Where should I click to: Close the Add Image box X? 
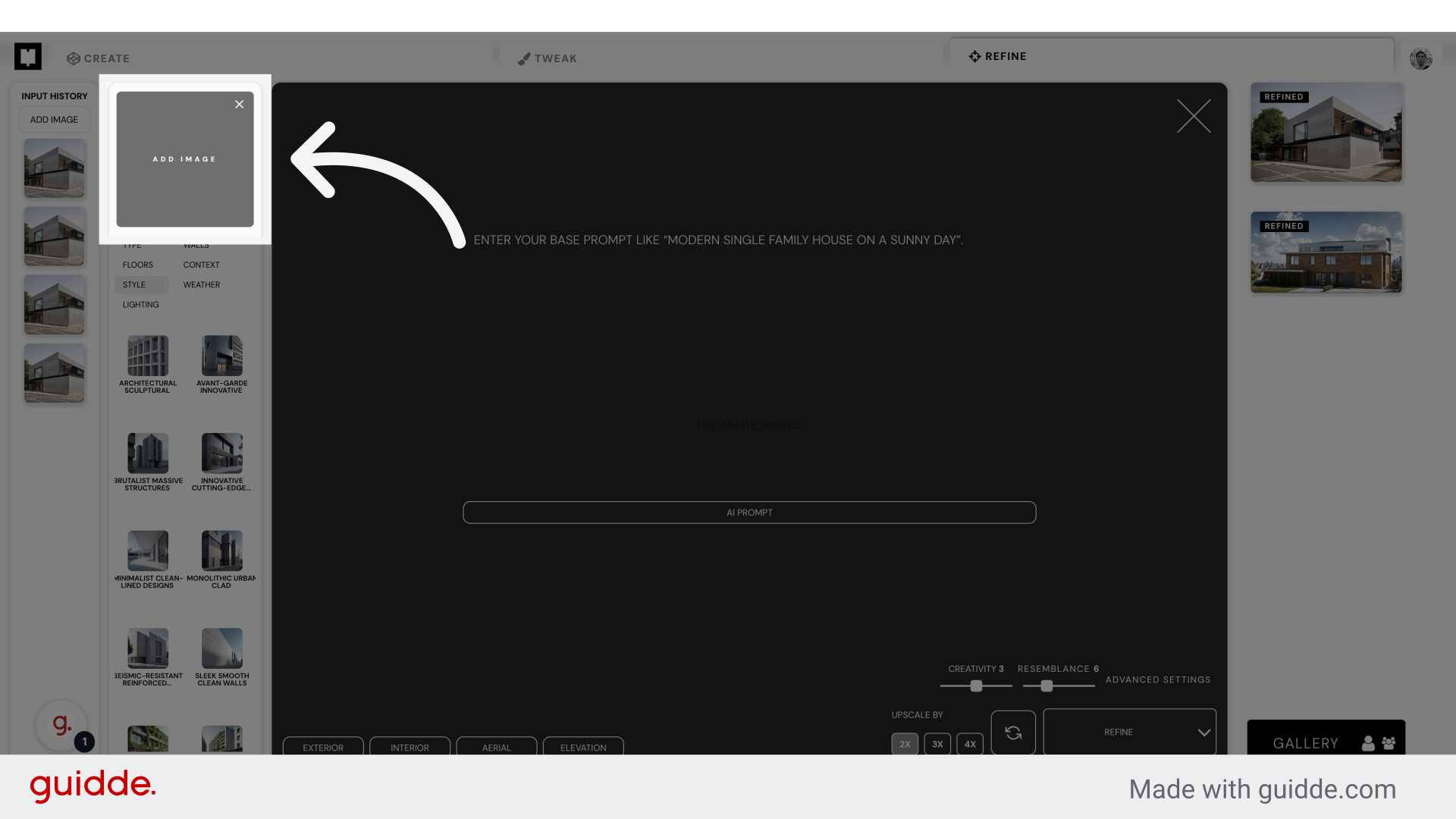[239, 105]
